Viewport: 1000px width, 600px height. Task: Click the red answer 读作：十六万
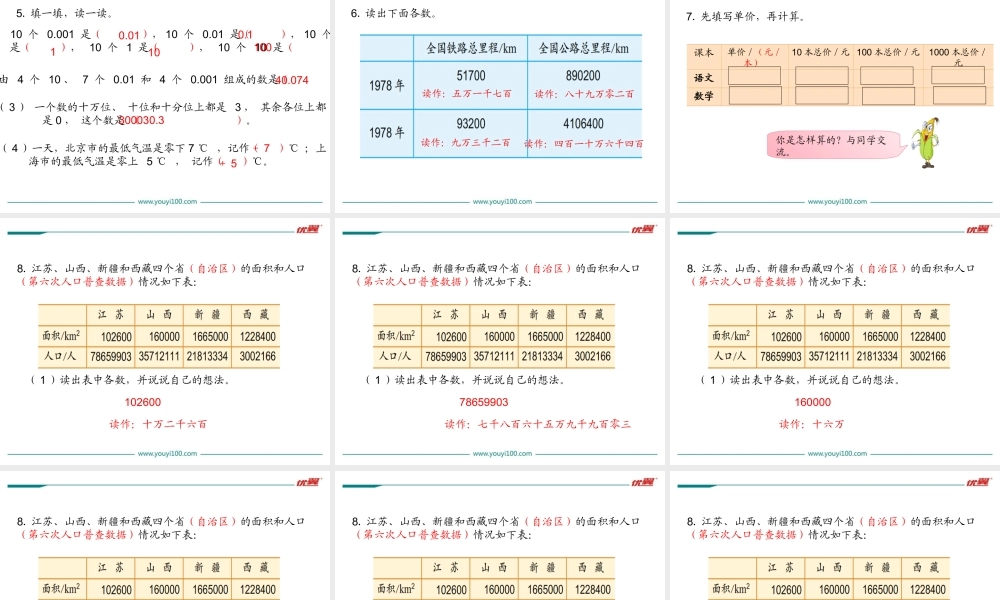tap(812, 424)
